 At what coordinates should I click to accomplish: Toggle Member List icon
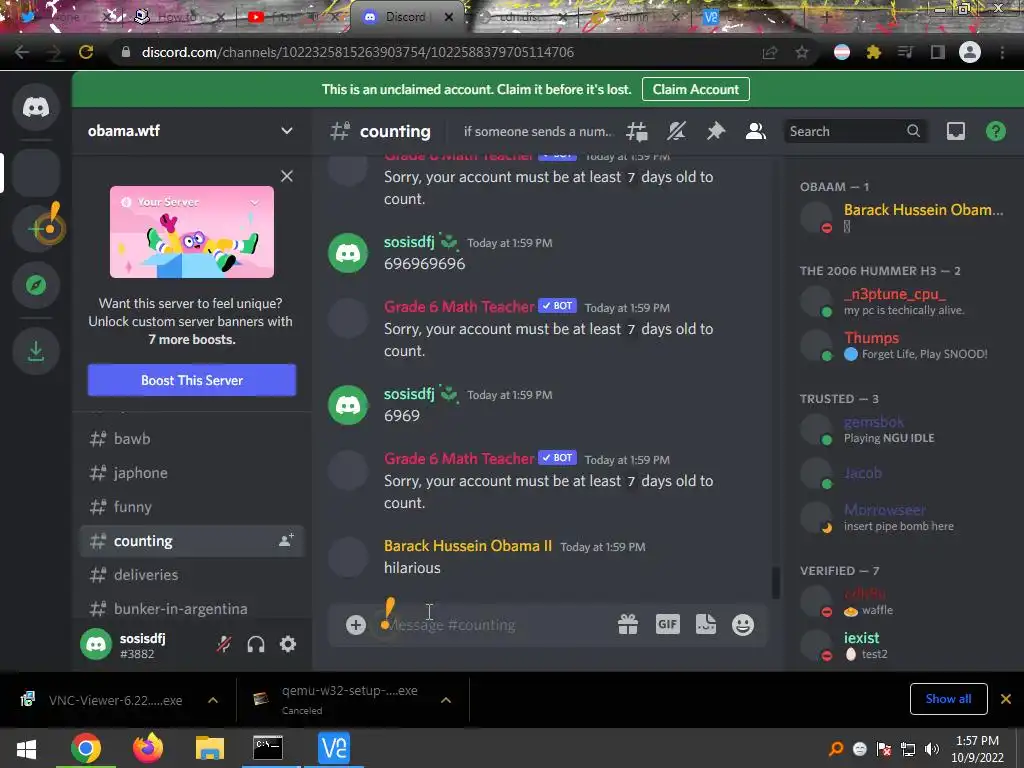tap(756, 131)
